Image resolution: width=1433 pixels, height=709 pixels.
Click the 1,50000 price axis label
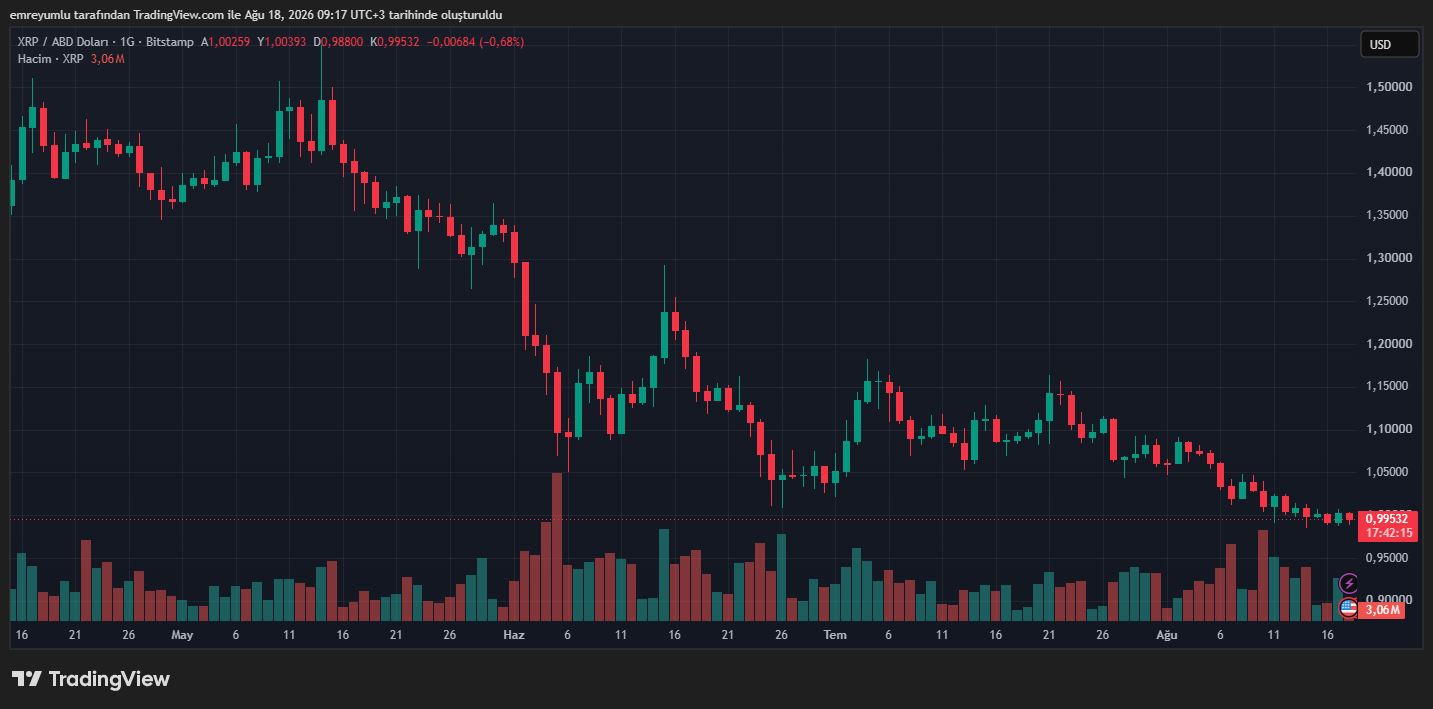(1389, 87)
